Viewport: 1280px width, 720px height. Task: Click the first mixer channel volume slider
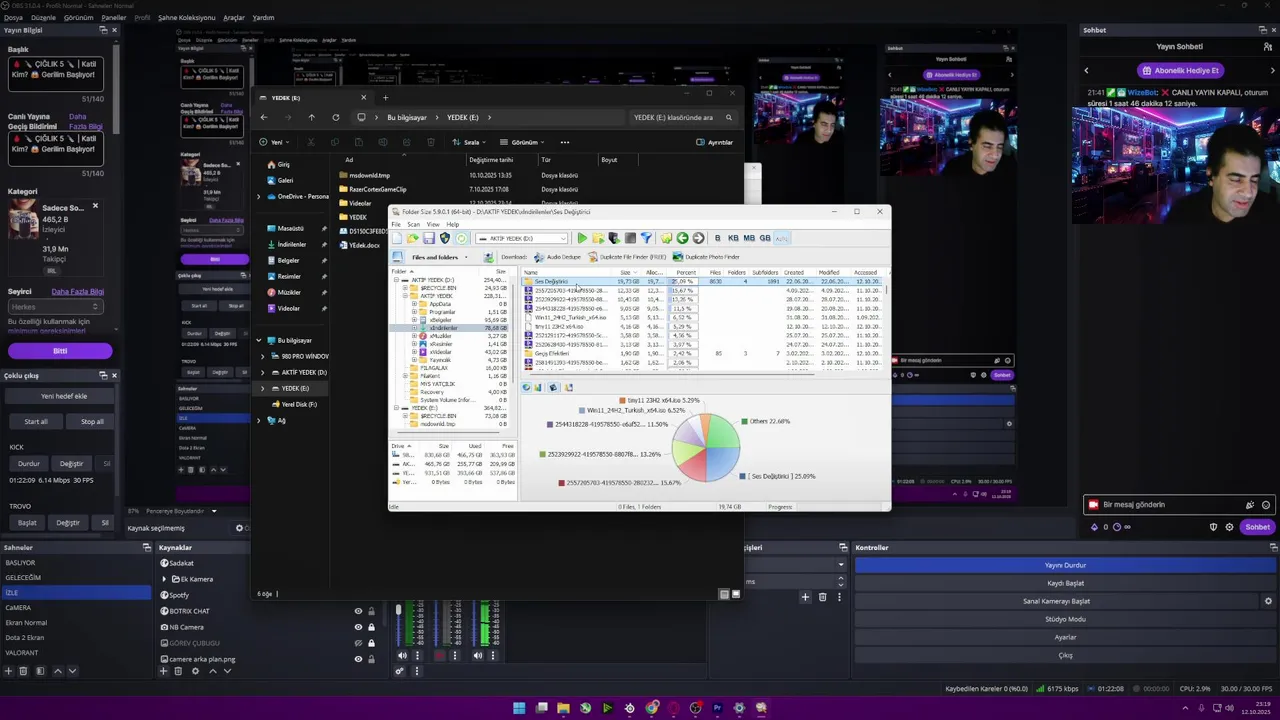point(398,626)
